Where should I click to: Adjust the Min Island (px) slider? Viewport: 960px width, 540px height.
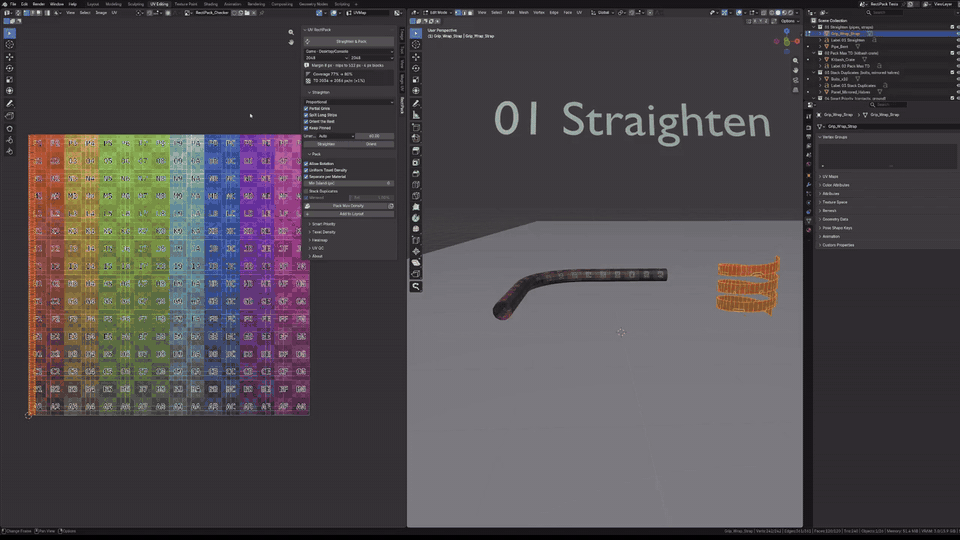(x=349, y=183)
